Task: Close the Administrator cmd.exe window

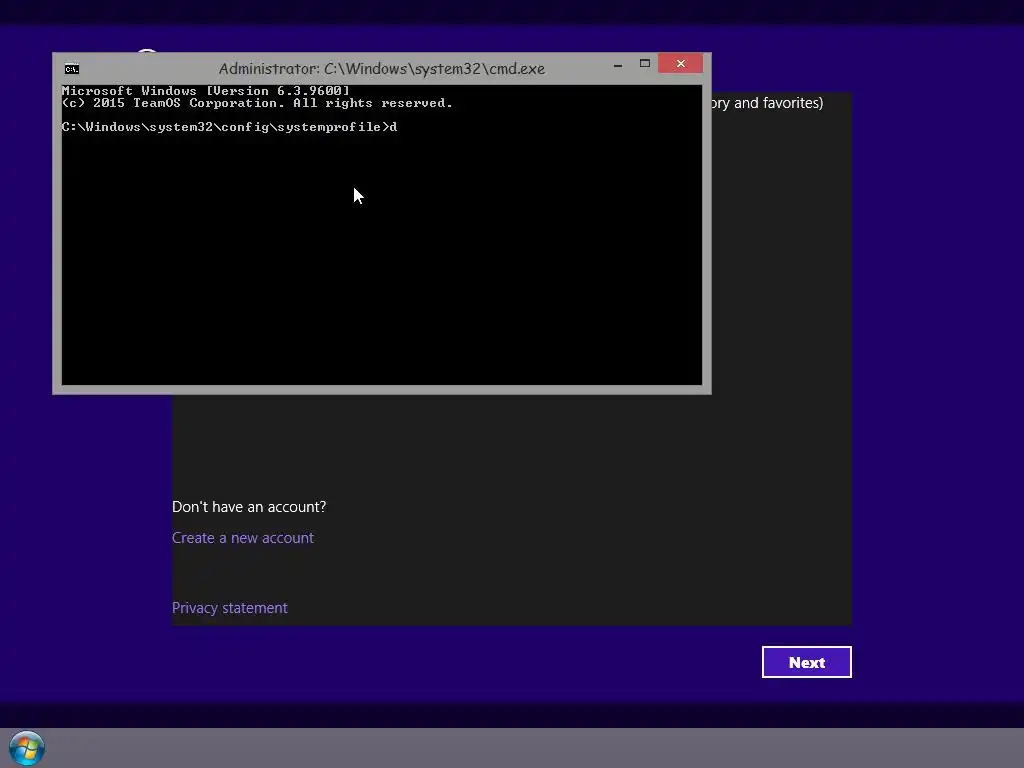Action: pyautogui.click(x=680, y=63)
